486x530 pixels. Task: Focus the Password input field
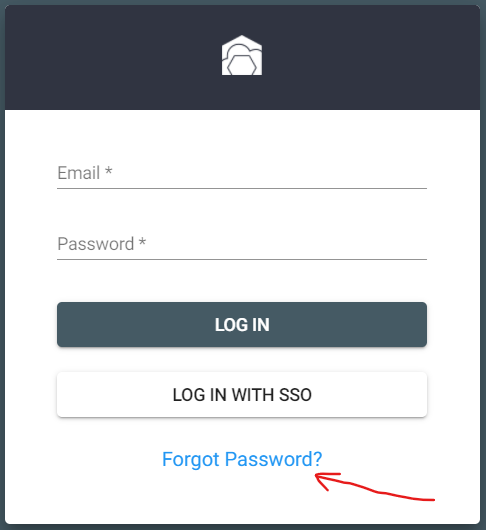(242, 244)
